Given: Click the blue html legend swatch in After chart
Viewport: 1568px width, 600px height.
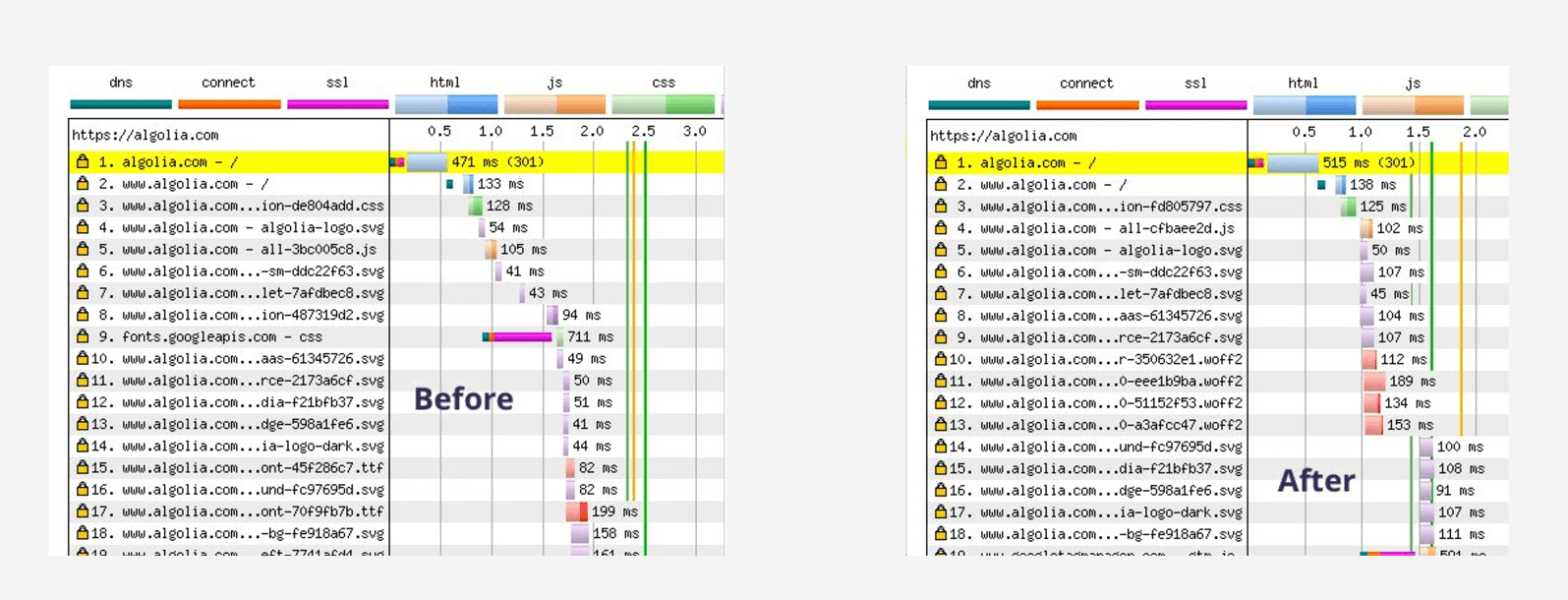Looking at the screenshot, I should [1305, 105].
